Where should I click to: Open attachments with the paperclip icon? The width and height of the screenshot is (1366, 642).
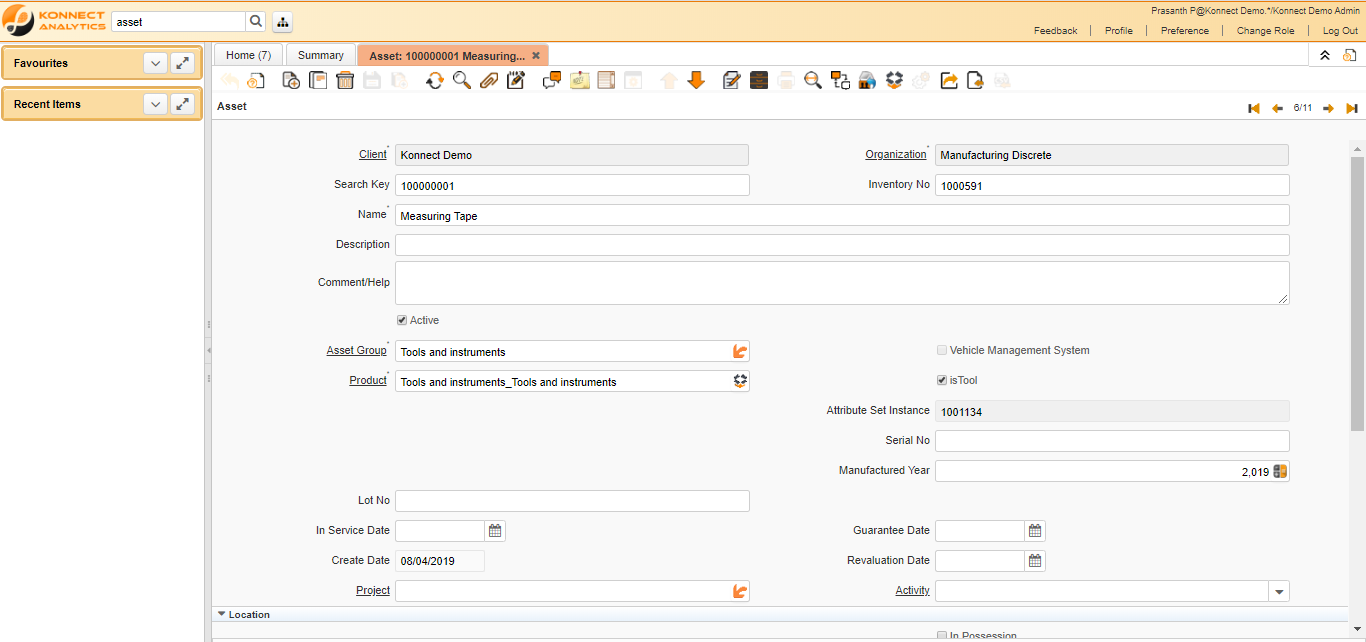[489, 80]
